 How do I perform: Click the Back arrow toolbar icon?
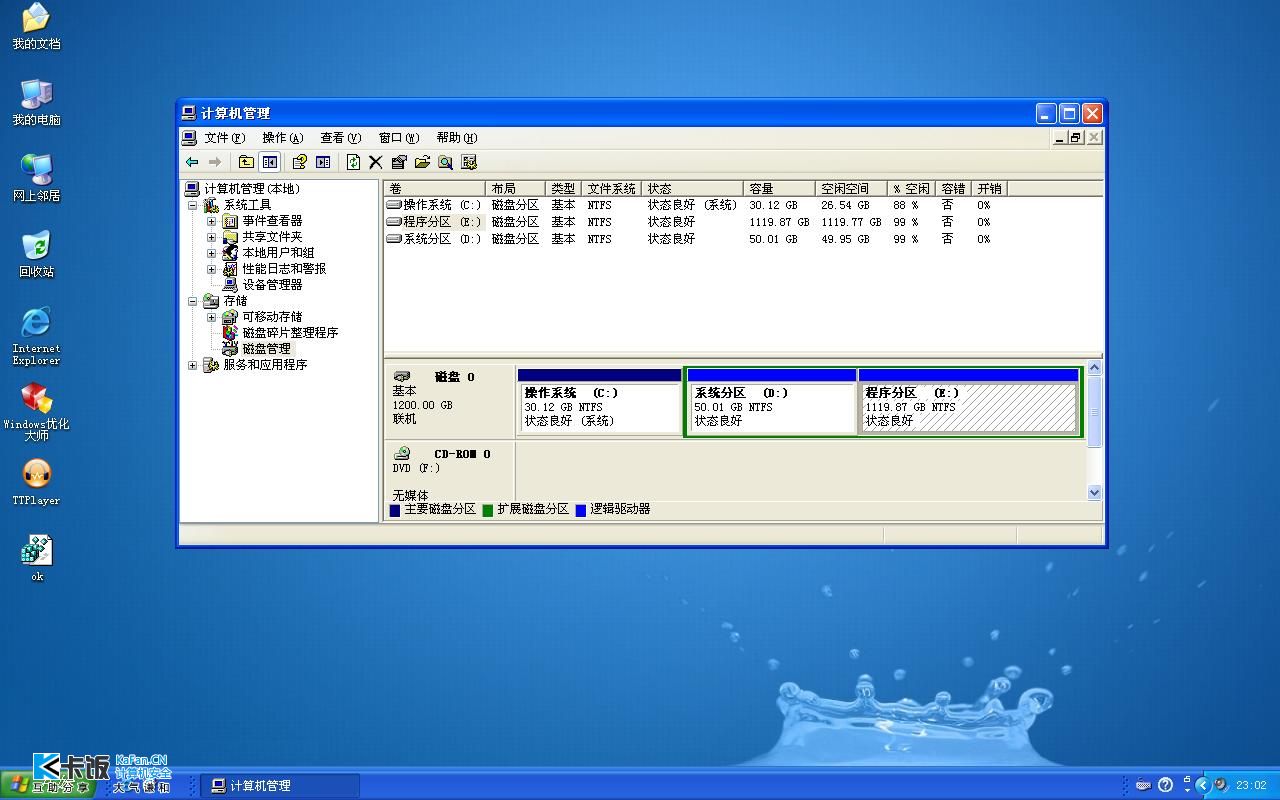192,162
